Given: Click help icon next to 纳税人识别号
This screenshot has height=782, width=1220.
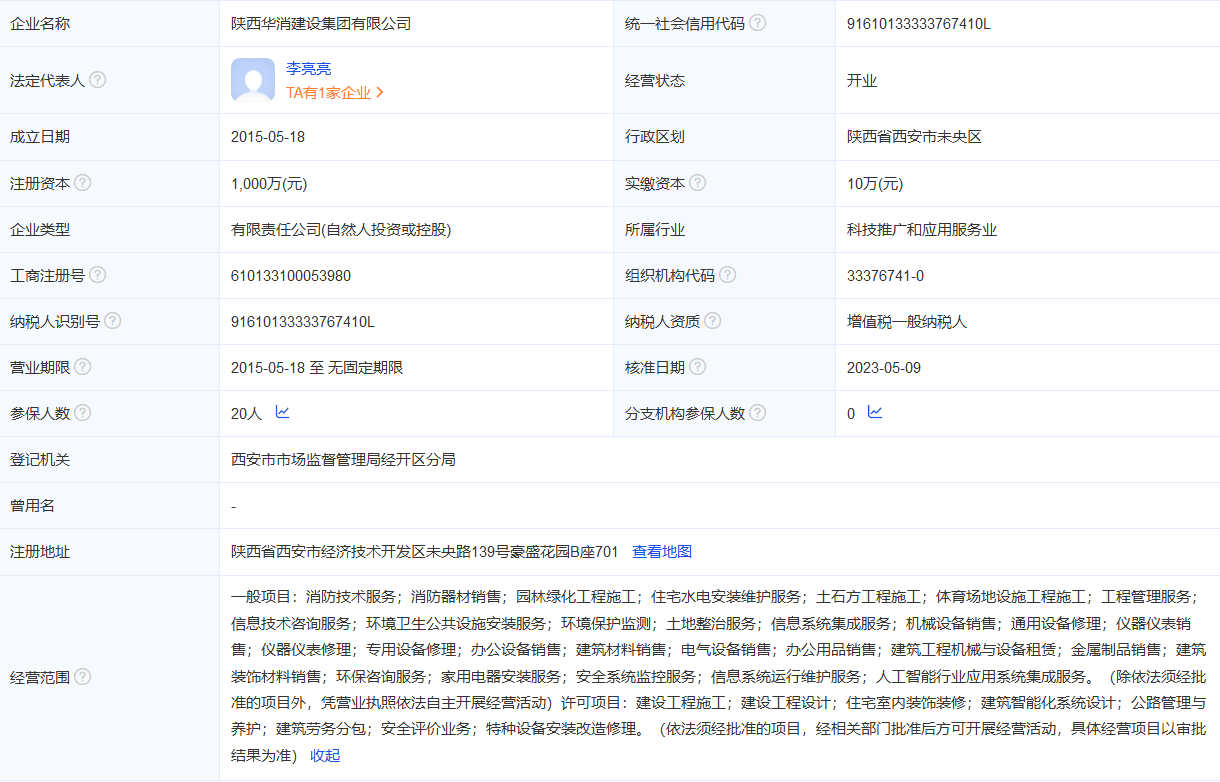Looking at the screenshot, I should 112,321.
